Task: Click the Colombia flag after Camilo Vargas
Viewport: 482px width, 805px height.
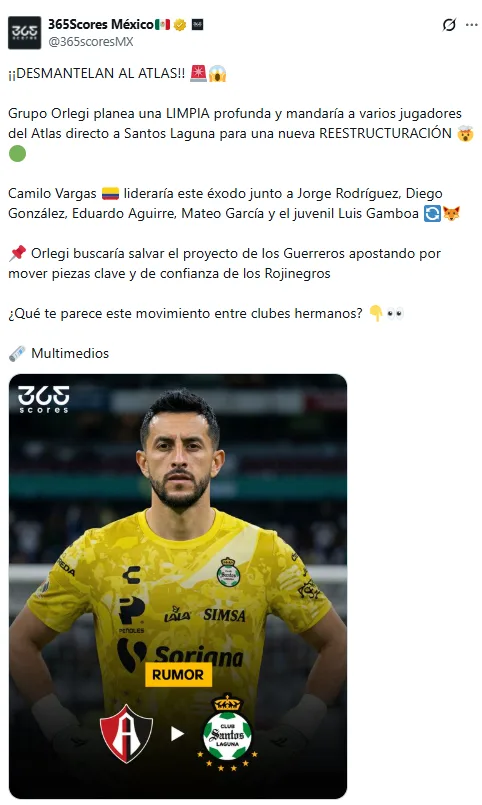Action: (x=110, y=194)
